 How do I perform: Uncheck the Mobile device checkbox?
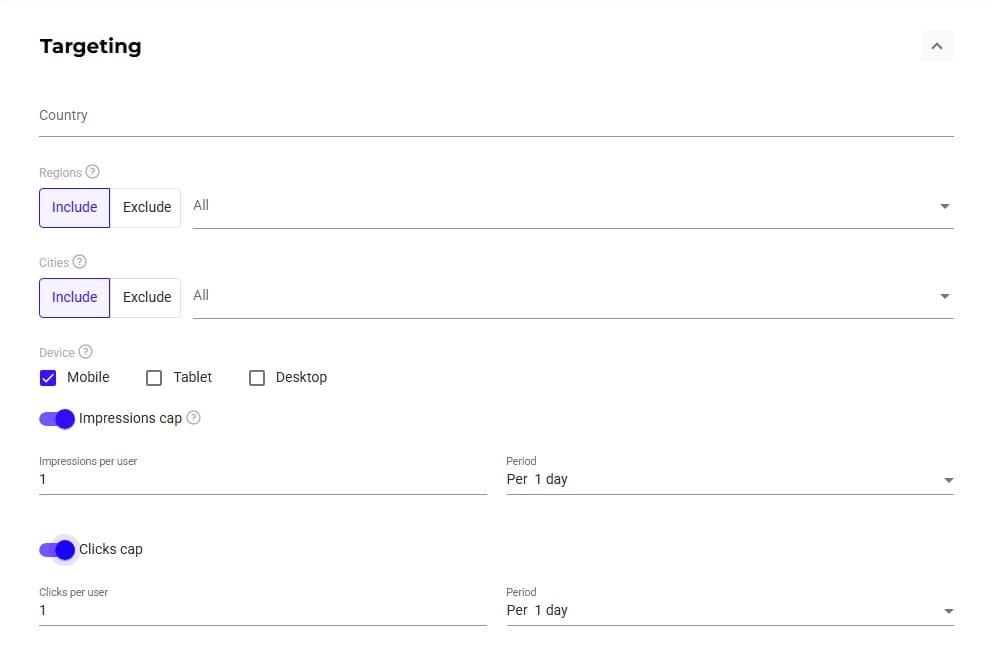(x=48, y=378)
